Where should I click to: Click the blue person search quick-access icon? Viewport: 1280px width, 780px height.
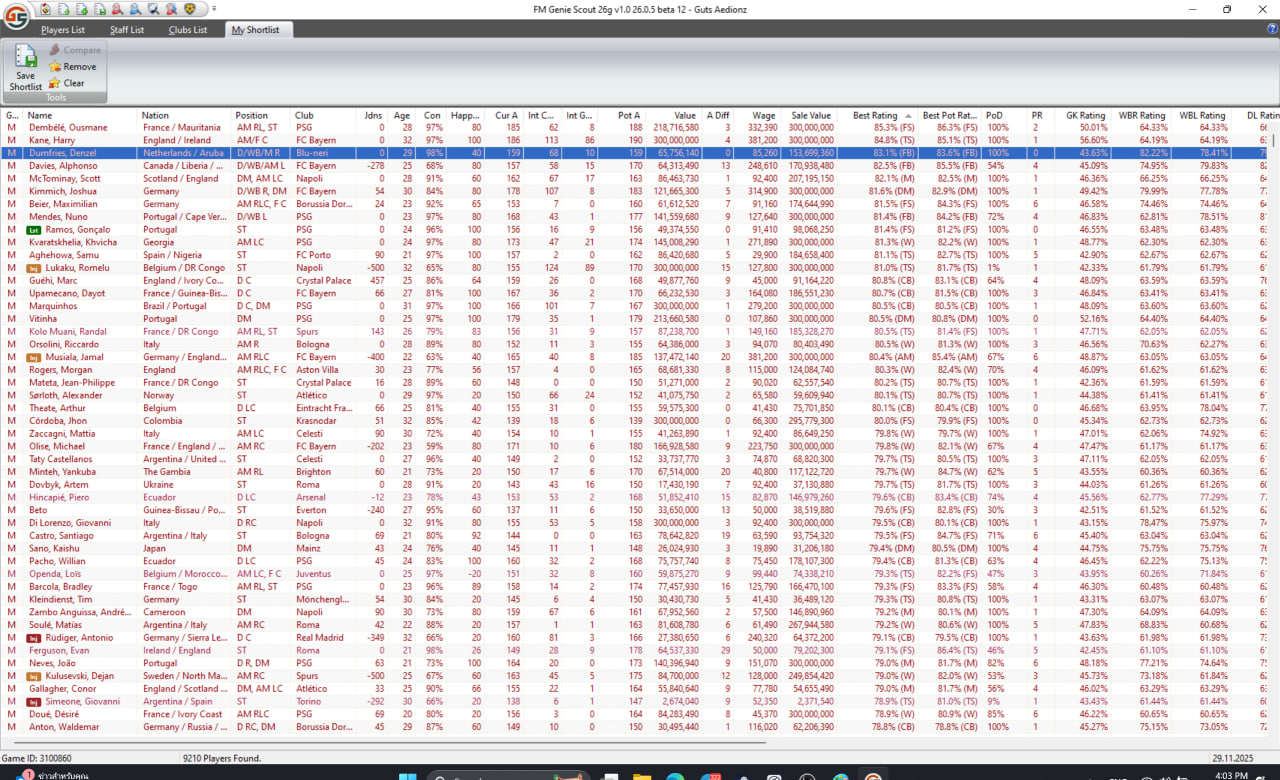tap(137, 9)
